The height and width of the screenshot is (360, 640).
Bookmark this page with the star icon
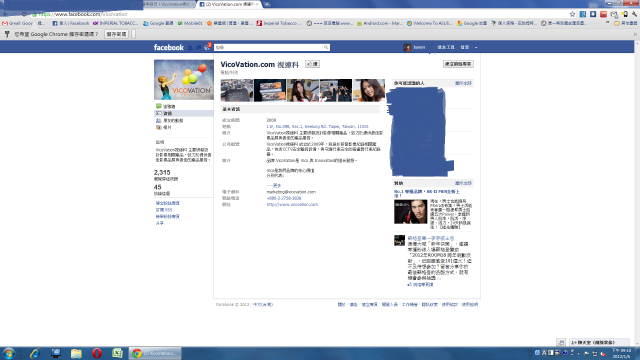point(572,14)
